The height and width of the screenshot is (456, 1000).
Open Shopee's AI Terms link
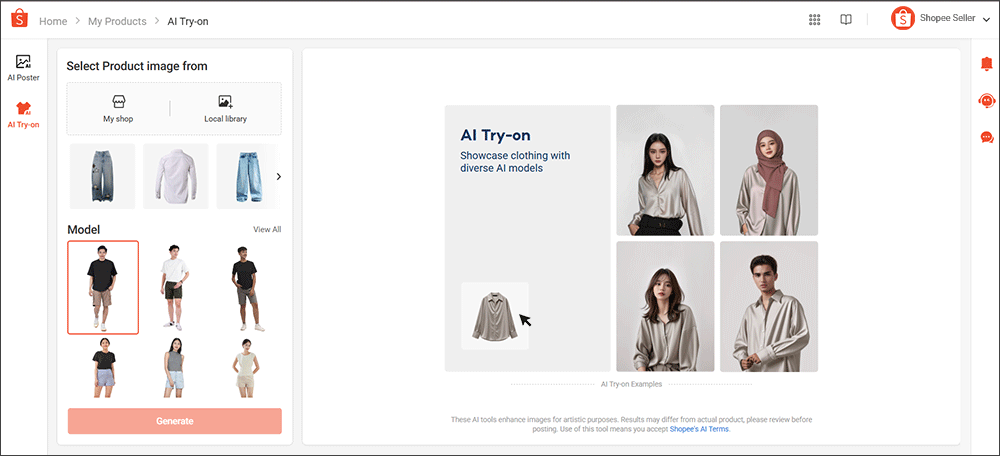click(x=700, y=429)
